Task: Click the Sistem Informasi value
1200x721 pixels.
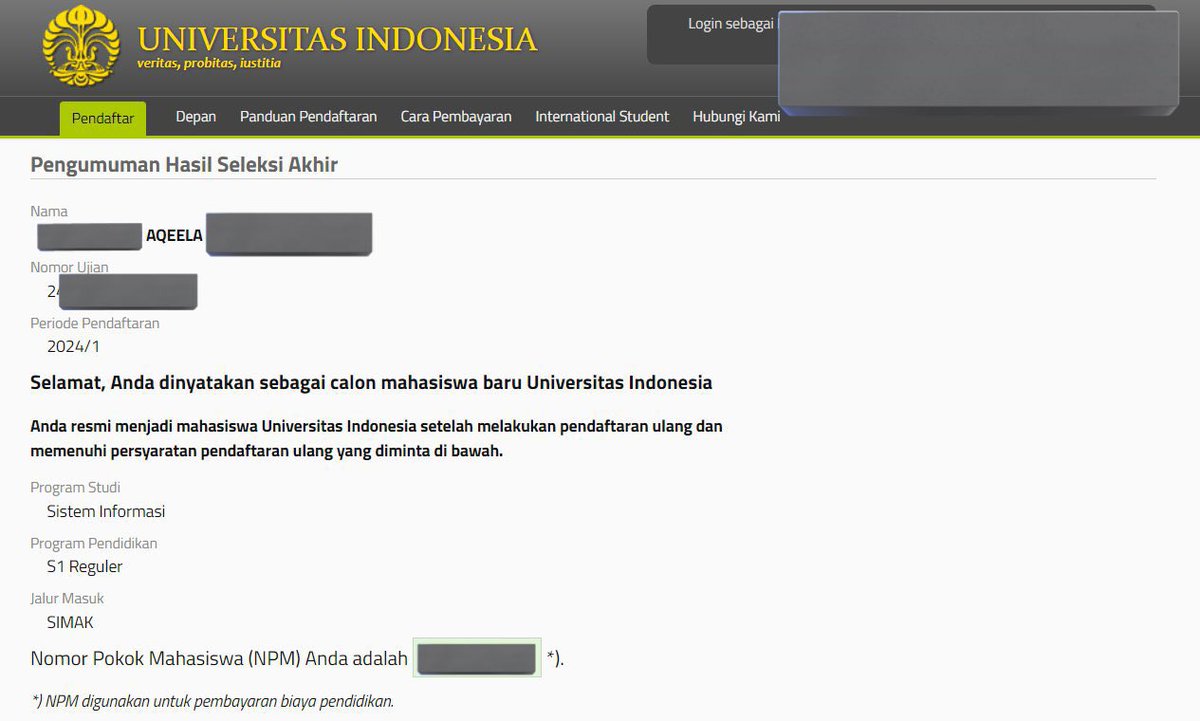Action: (106, 511)
